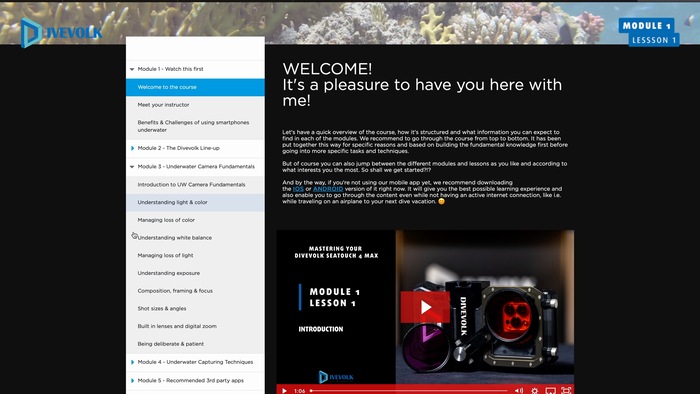Click the MODULE 1 LESSON 1 badge
The image size is (700, 394).
coord(649,32)
